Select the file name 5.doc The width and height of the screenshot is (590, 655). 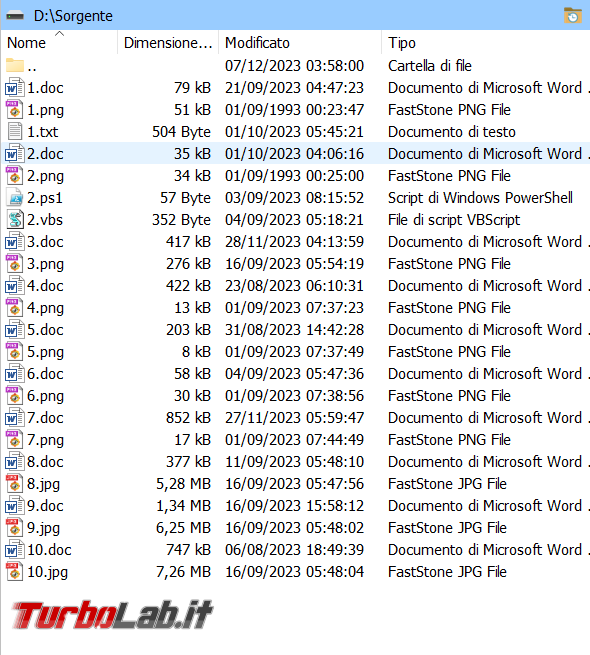click(x=45, y=330)
